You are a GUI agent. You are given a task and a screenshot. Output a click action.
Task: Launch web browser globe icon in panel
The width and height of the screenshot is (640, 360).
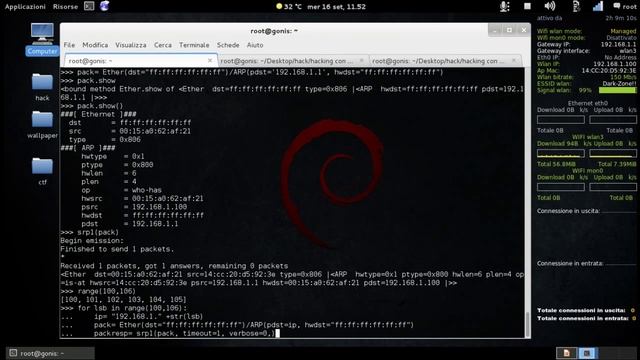[104, 6]
